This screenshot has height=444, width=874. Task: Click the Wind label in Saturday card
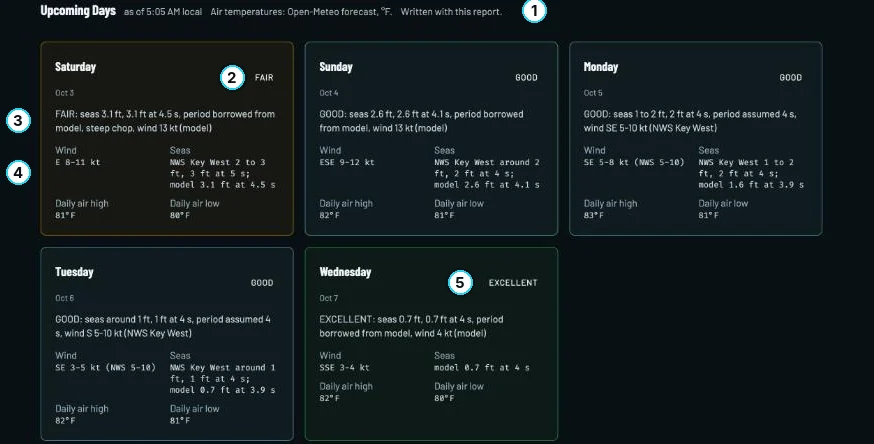(66, 150)
